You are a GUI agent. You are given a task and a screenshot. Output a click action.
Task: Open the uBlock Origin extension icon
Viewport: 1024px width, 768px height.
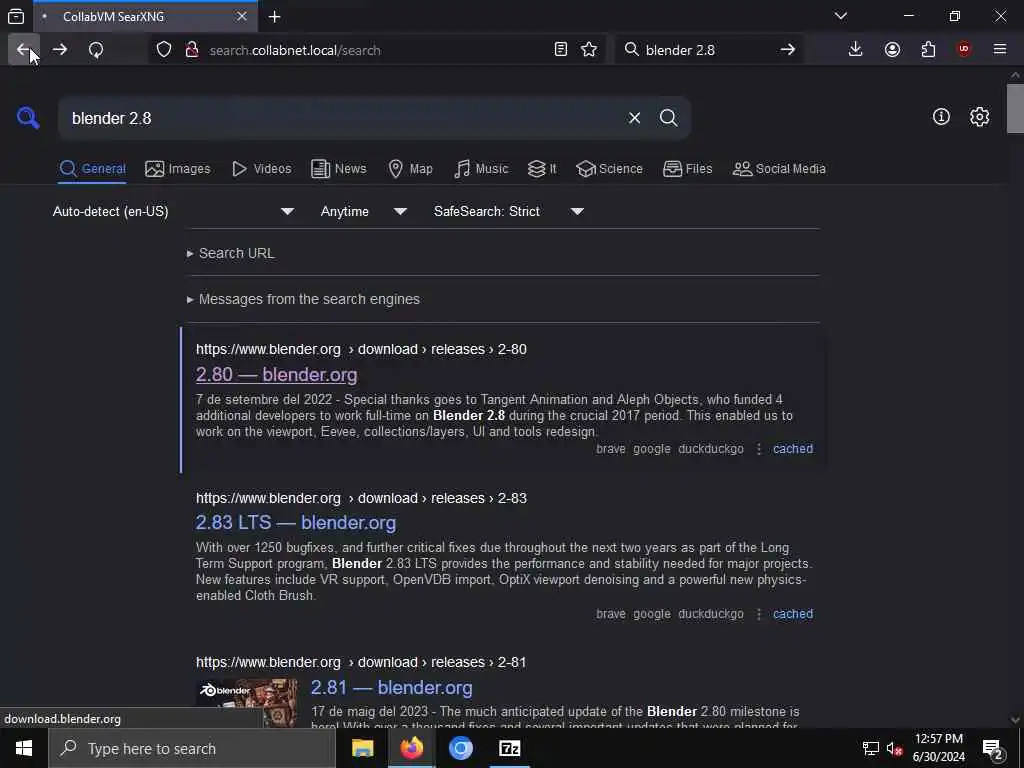[963, 50]
